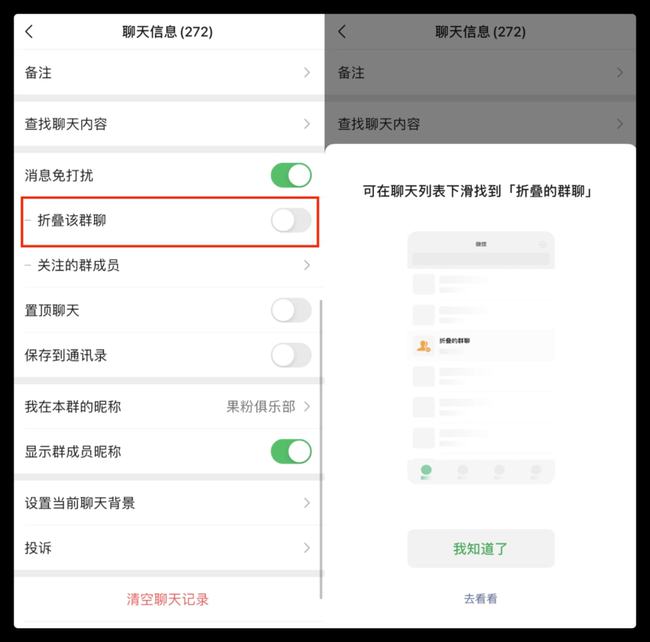
Task: Click 我知道了 button
Action: coord(481,548)
